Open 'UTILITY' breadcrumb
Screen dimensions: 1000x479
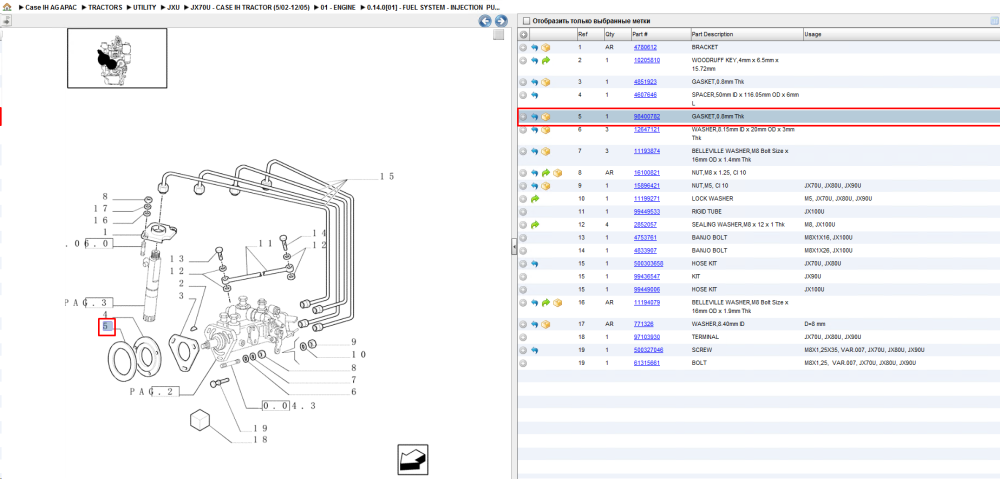[x=144, y=7]
